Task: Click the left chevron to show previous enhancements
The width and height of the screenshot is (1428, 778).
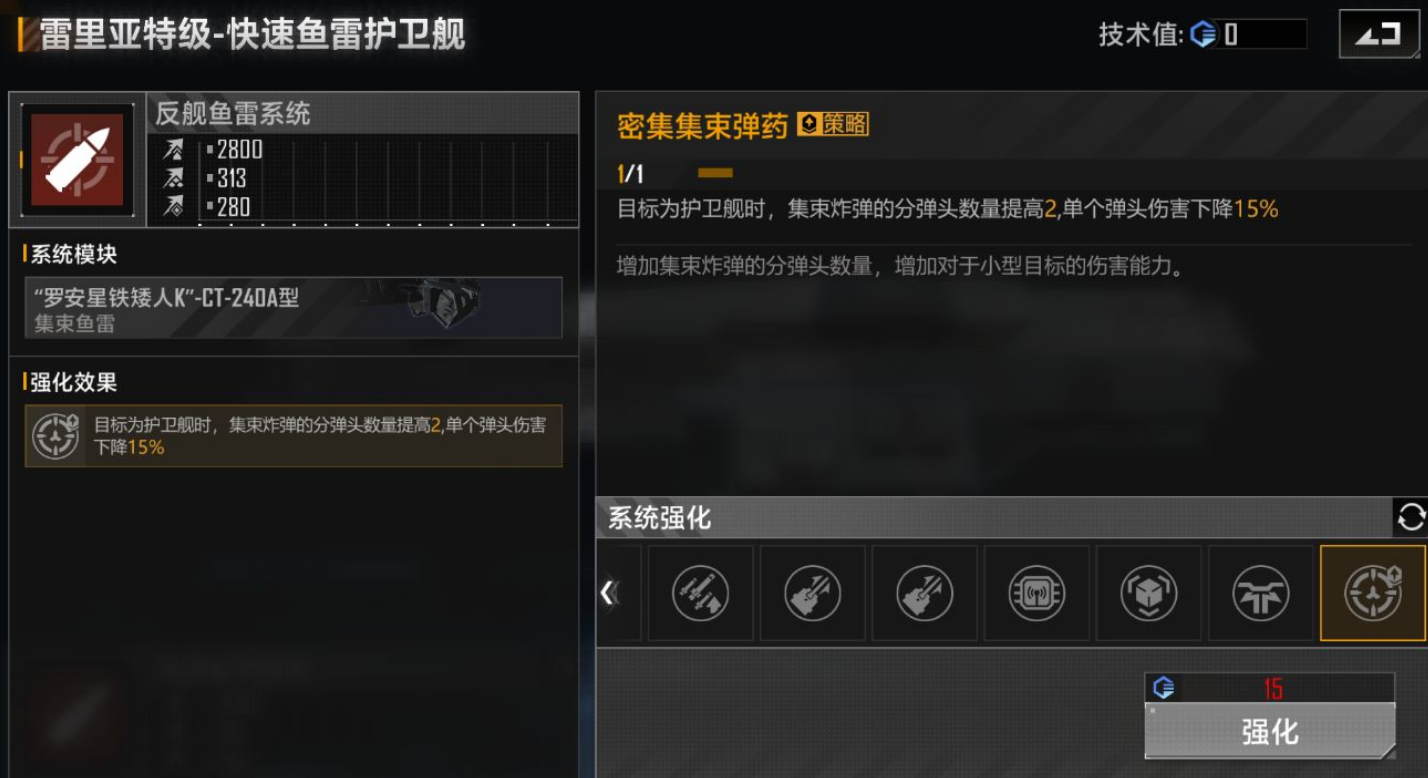Action: (x=607, y=593)
